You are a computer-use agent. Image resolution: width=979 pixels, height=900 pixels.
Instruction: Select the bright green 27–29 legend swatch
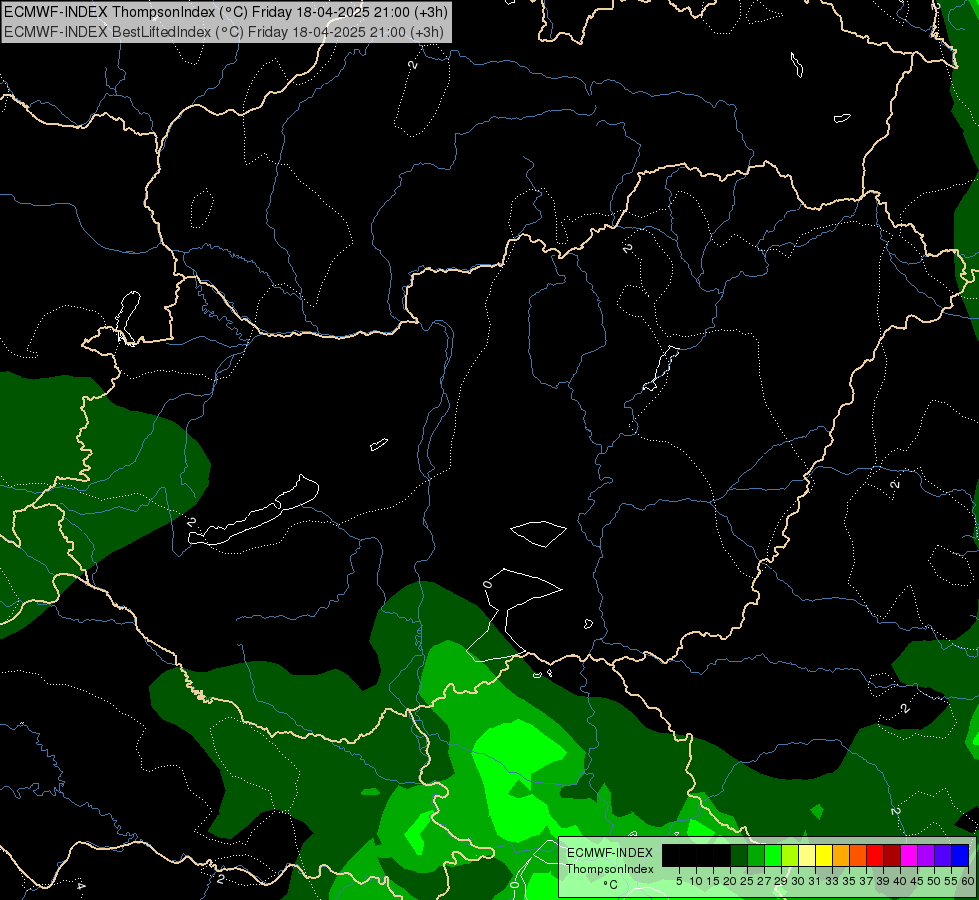coord(773,855)
